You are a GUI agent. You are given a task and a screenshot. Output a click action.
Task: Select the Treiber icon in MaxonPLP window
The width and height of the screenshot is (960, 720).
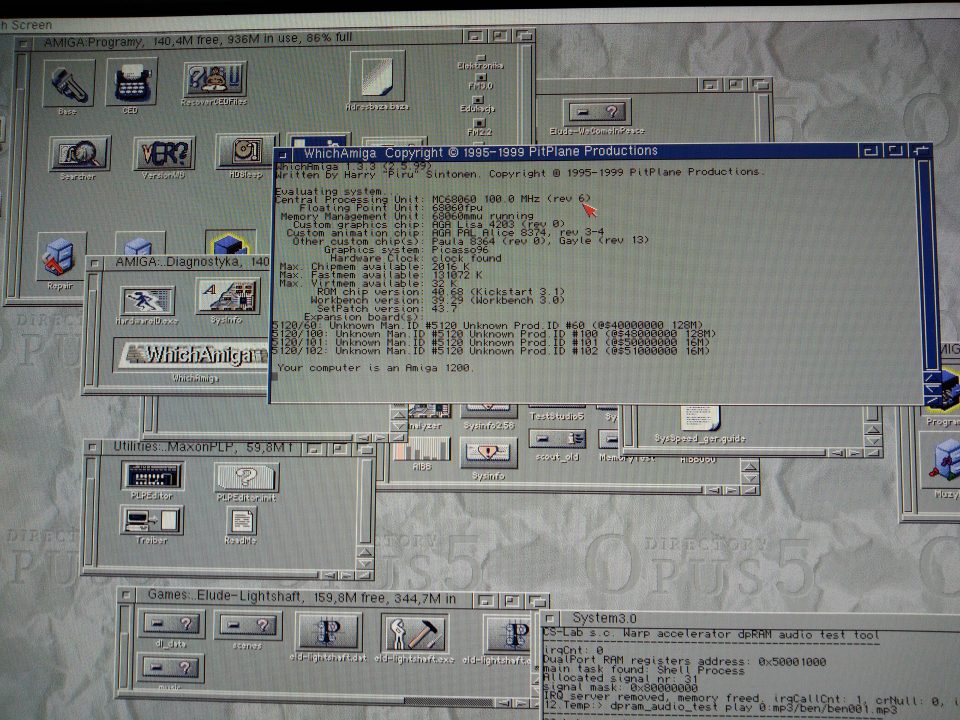click(x=151, y=520)
